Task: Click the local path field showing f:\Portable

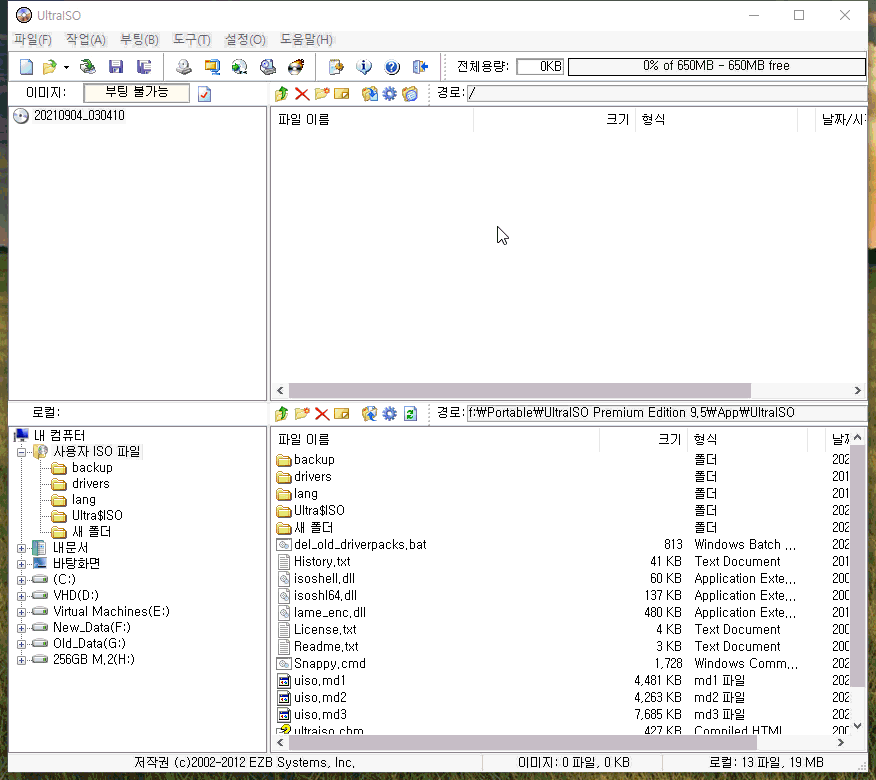Action: [666, 413]
